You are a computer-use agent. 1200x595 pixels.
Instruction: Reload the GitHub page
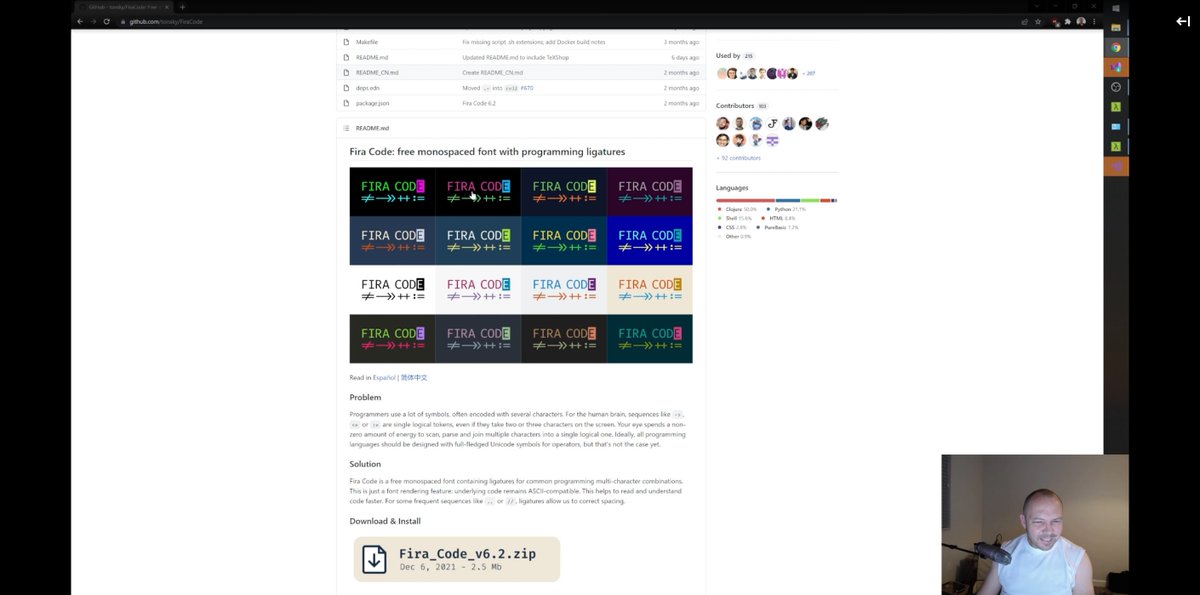tap(106, 21)
